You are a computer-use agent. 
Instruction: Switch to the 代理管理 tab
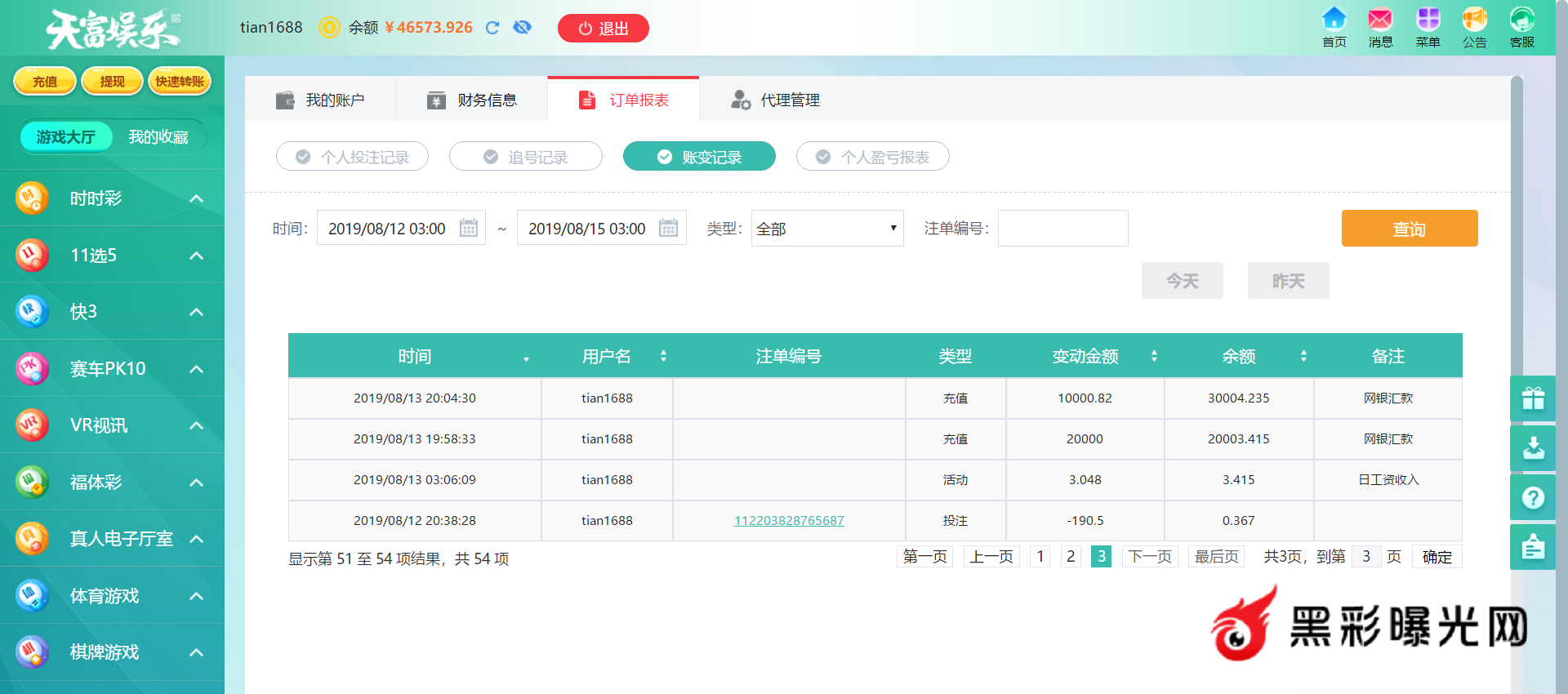click(x=774, y=100)
